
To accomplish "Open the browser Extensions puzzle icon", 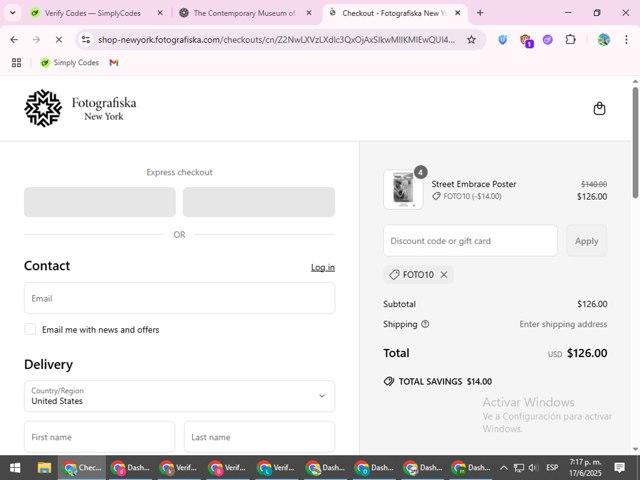I will coord(570,40).
